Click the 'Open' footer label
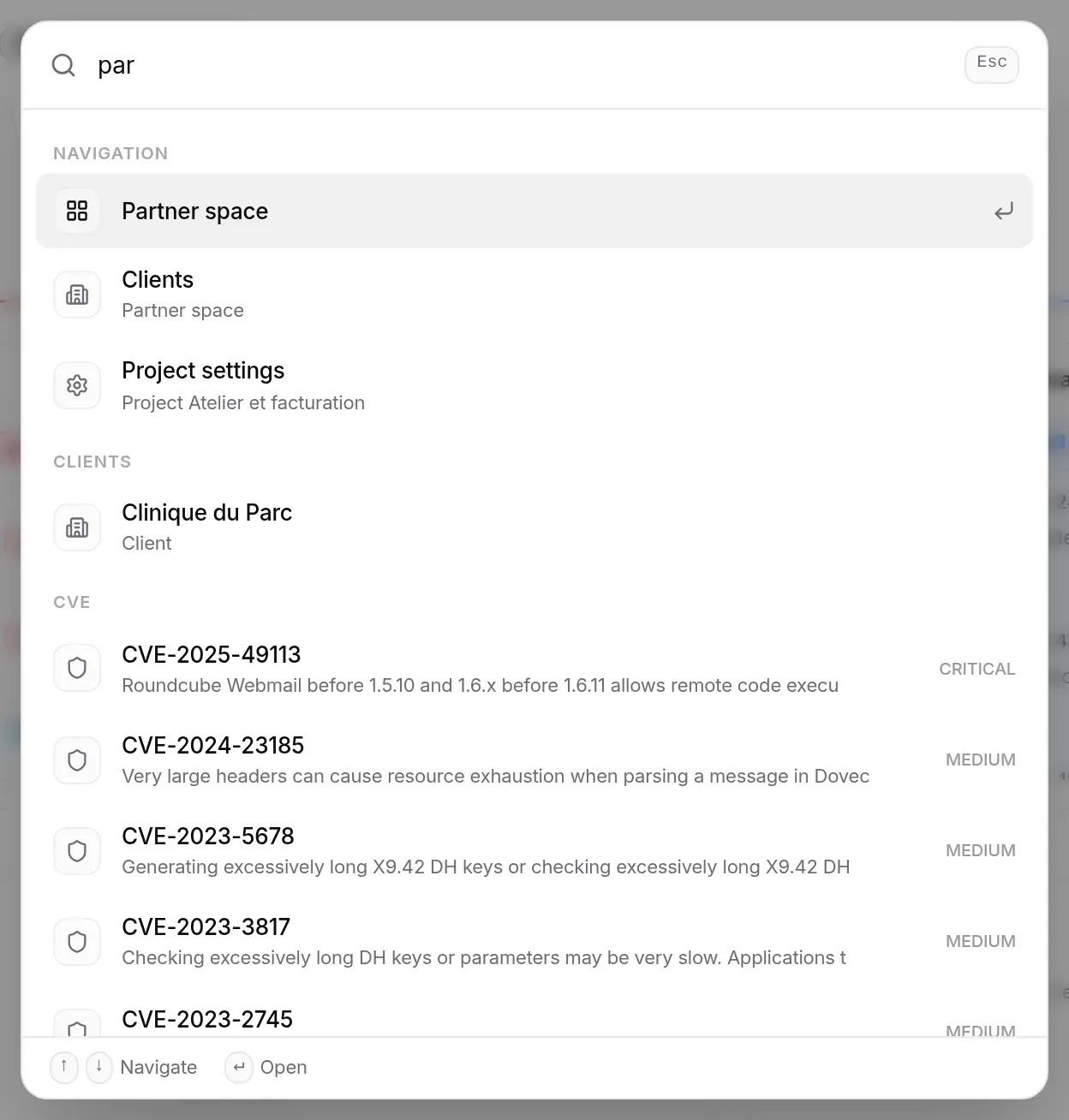The image size is (1069, 1120). 284,1067
